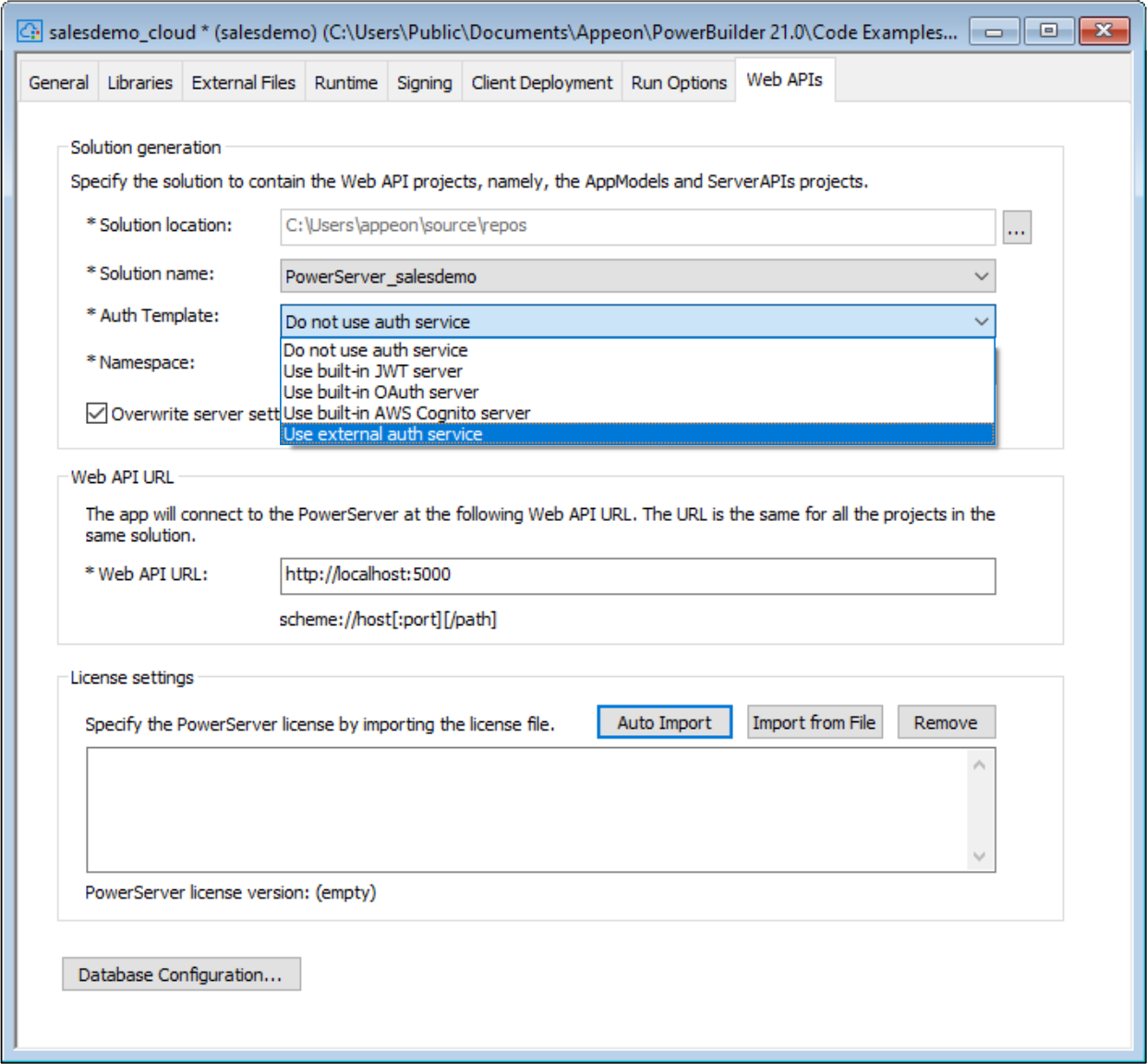Go to the Client Deployment tab
This screenshot has width=1147, height=1064.
pos(541,83)
